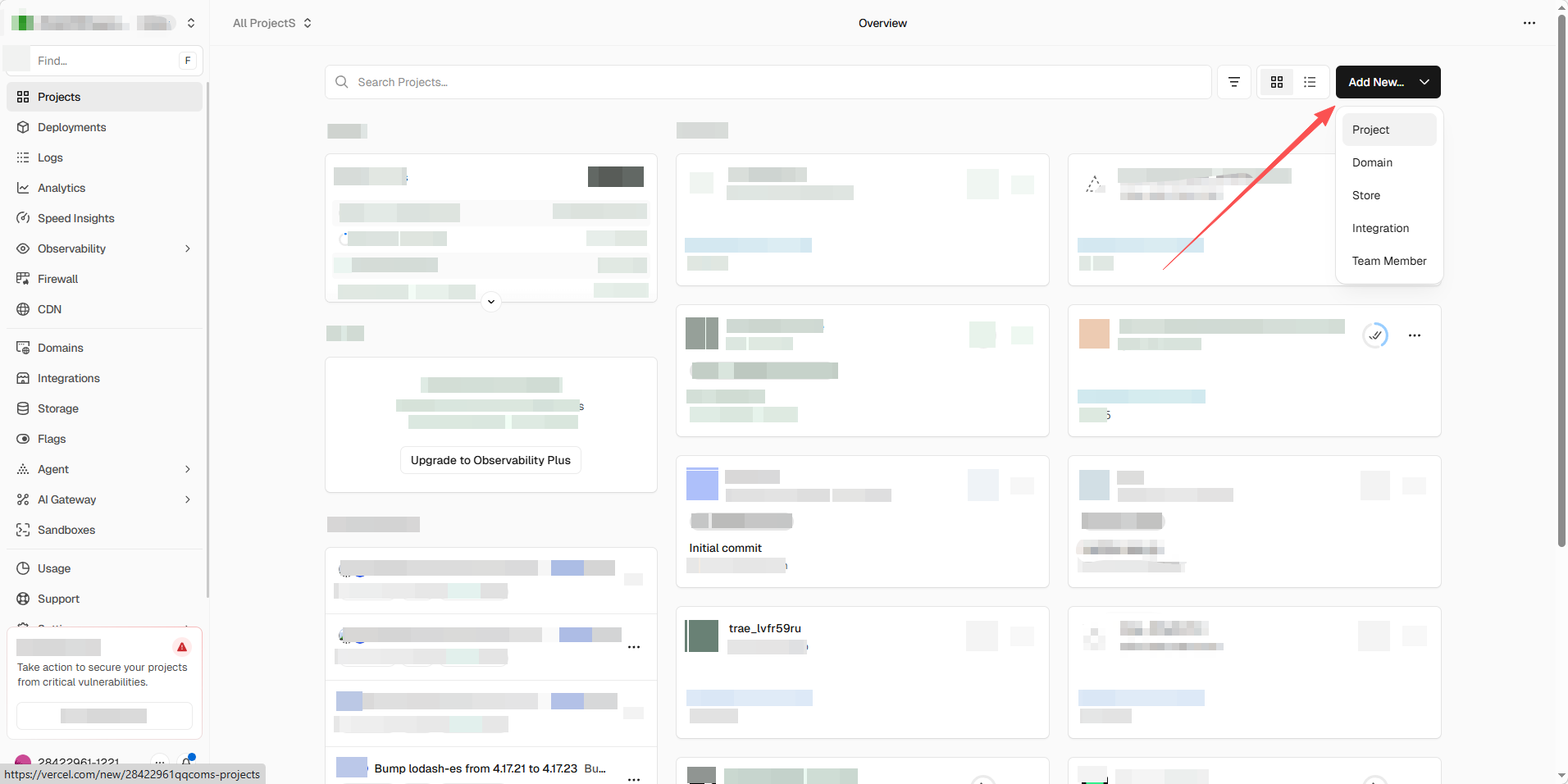Screen dimensions: 1568x784
Task: Open Storage in the sidebar
Action: (57, 408)
